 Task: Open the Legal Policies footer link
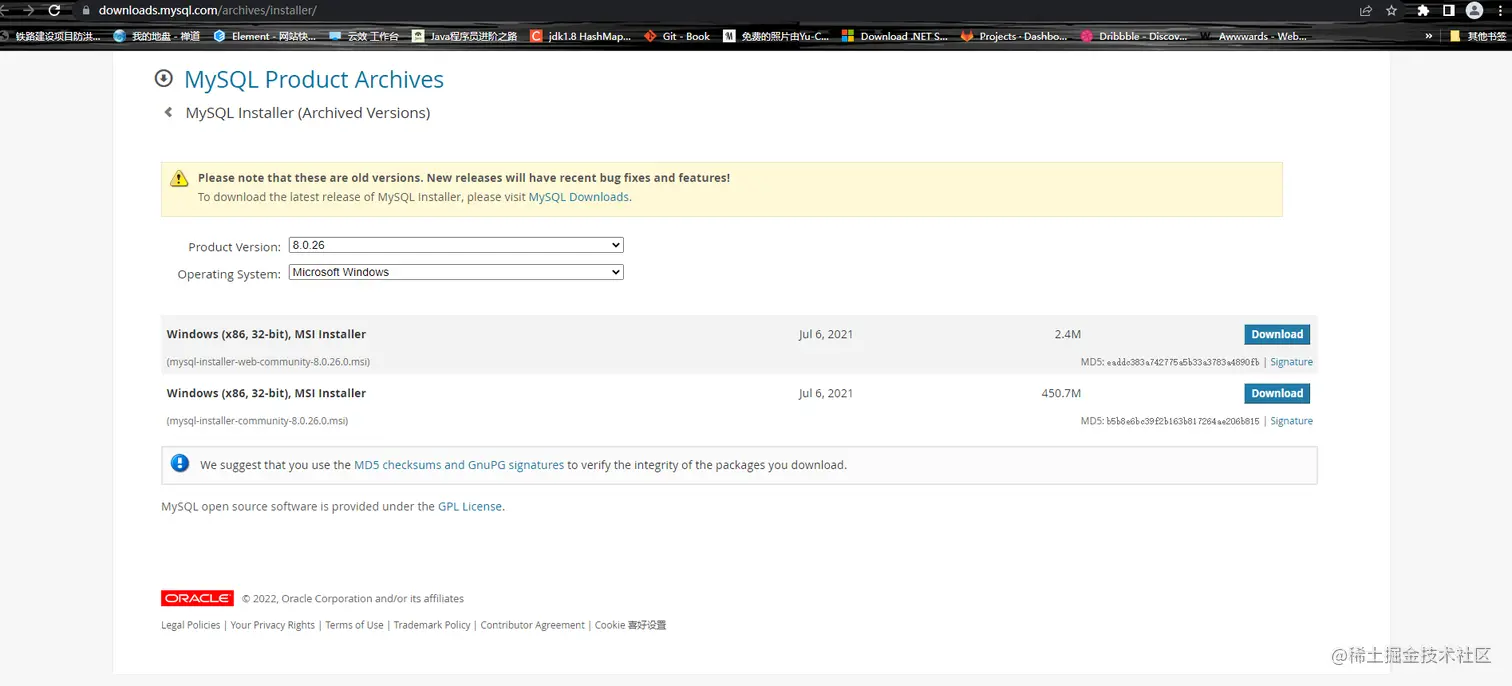[191, 625]
